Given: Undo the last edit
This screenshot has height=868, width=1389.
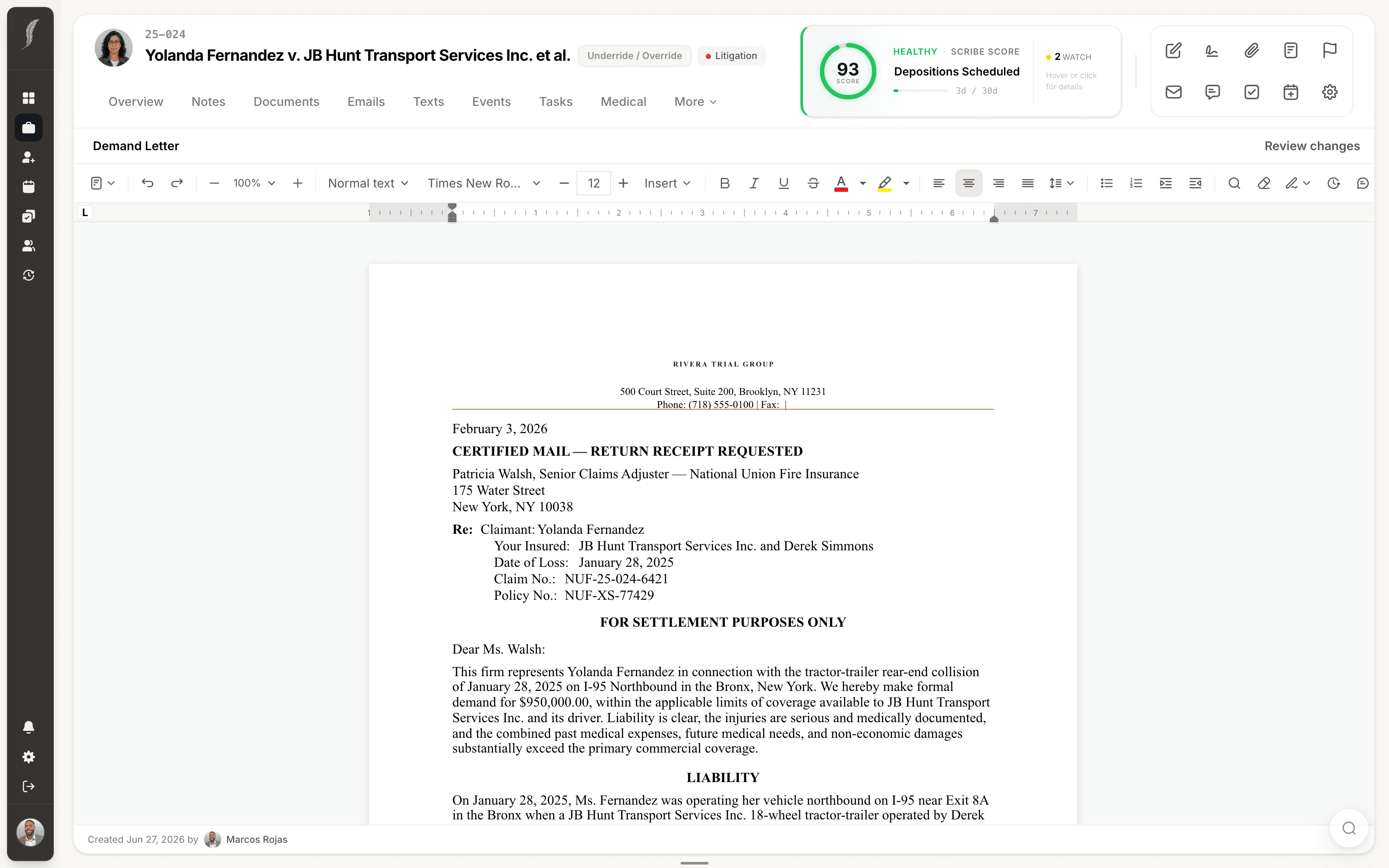Looking at the screenshot, I should (x=148, y=183).
